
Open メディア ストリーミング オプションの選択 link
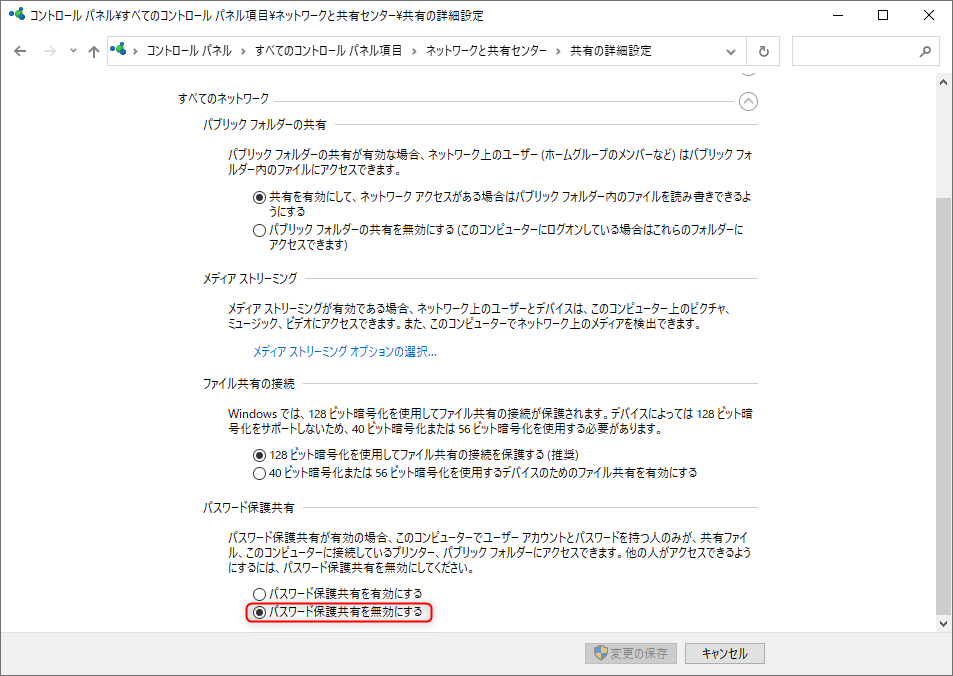(x=345, y=351)
